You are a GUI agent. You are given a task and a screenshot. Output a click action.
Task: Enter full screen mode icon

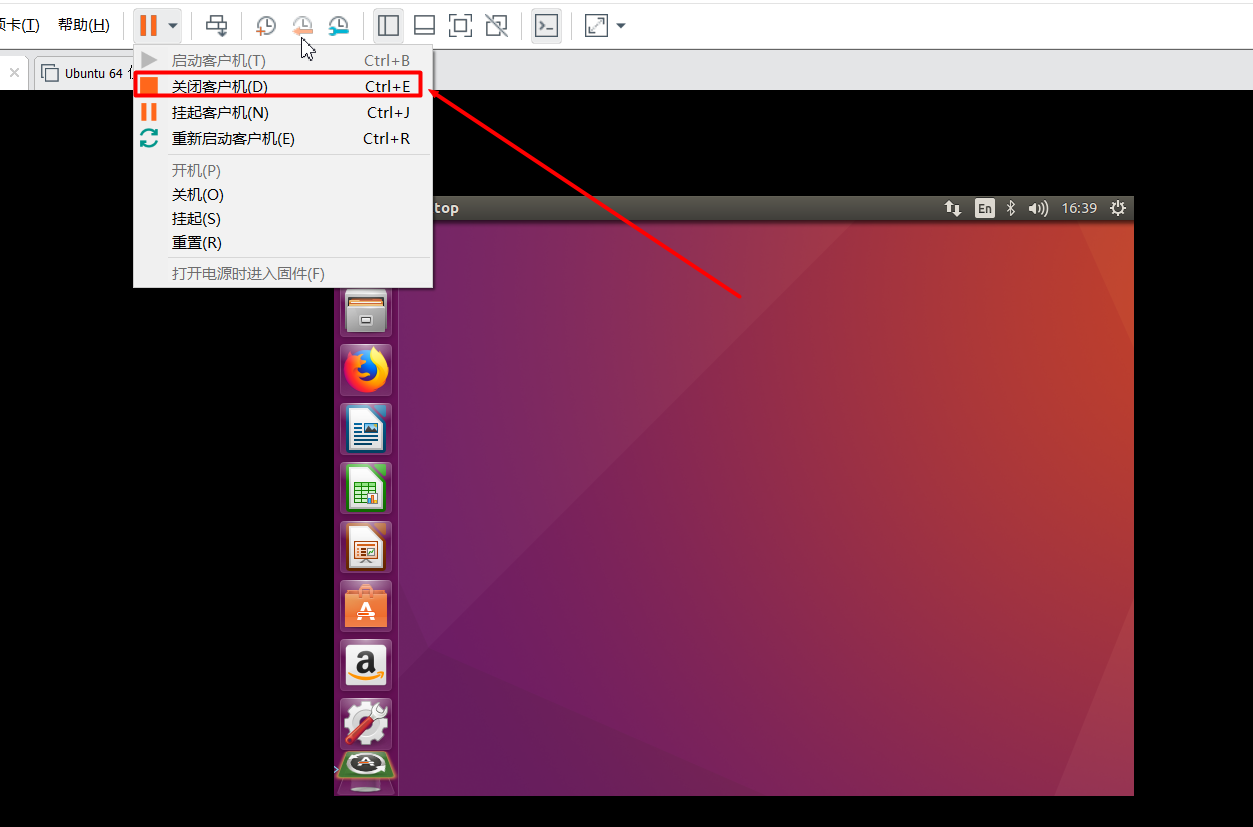[460, 25]
